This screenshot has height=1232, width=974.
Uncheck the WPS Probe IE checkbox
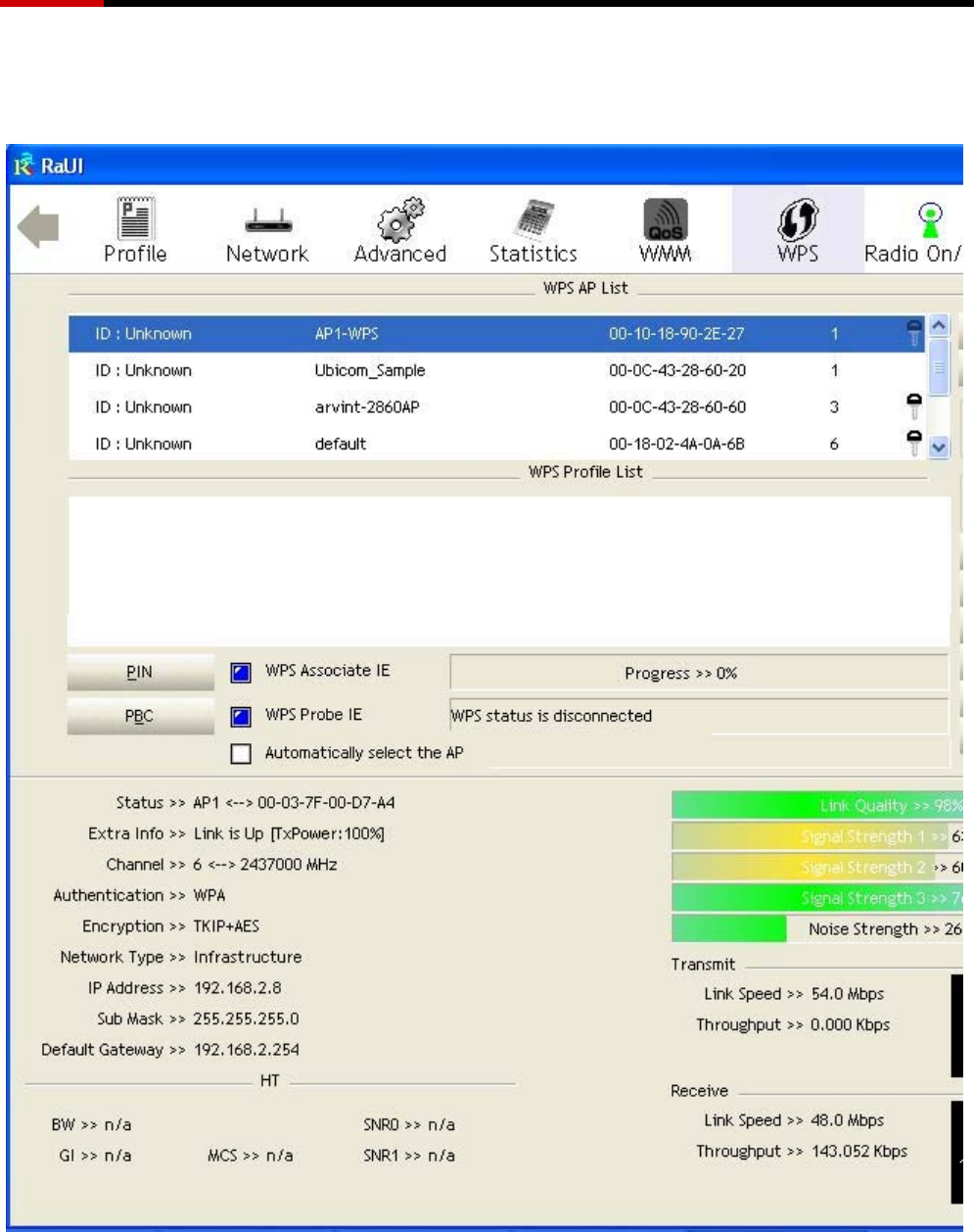point(241,717)
